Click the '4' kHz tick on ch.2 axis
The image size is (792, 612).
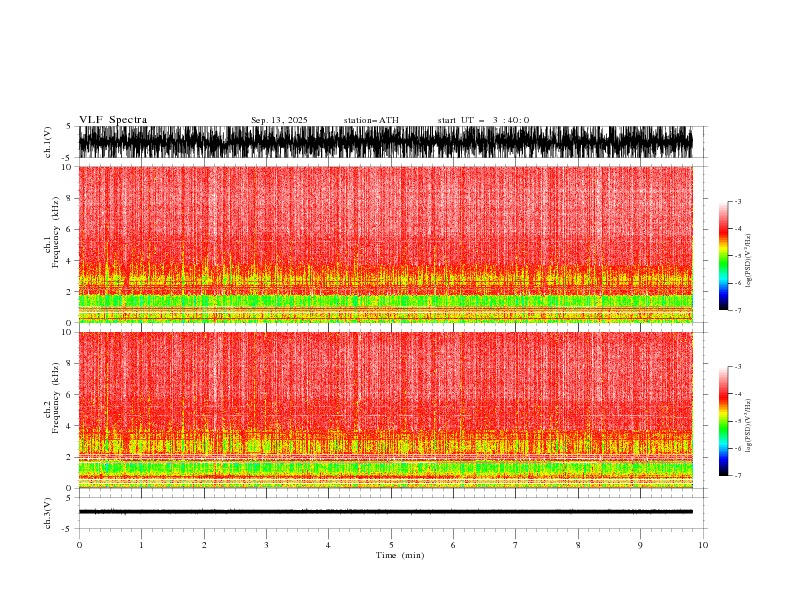70,426
